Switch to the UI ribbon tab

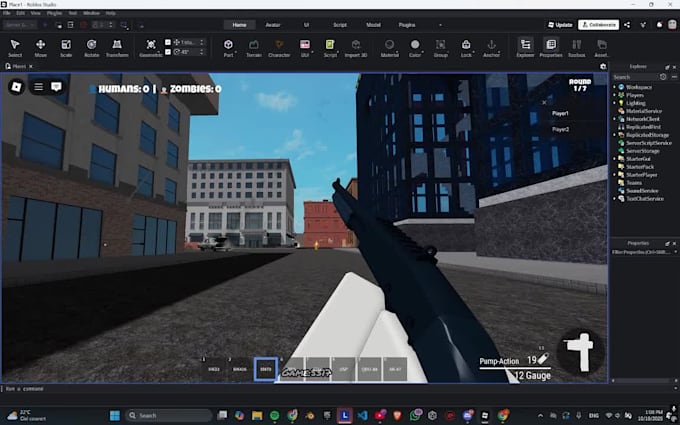coord(306,25)
